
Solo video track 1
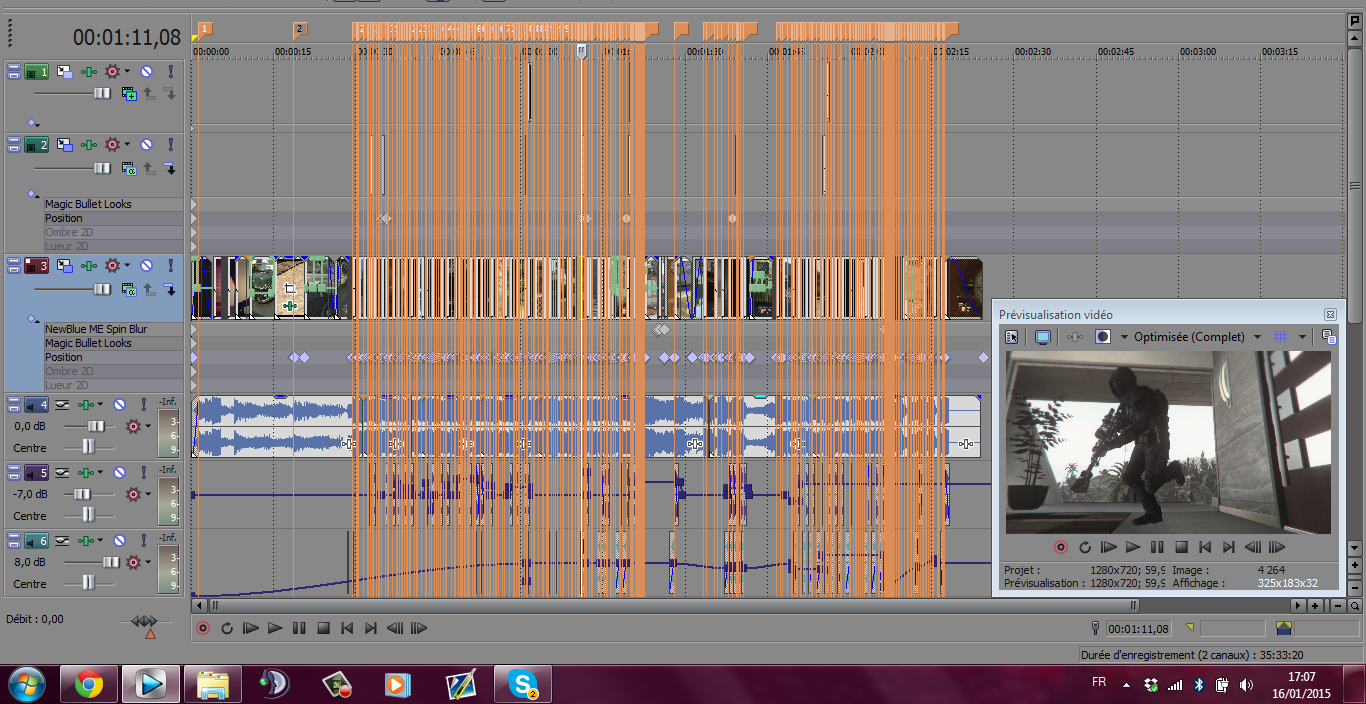(x=170, y=72)
